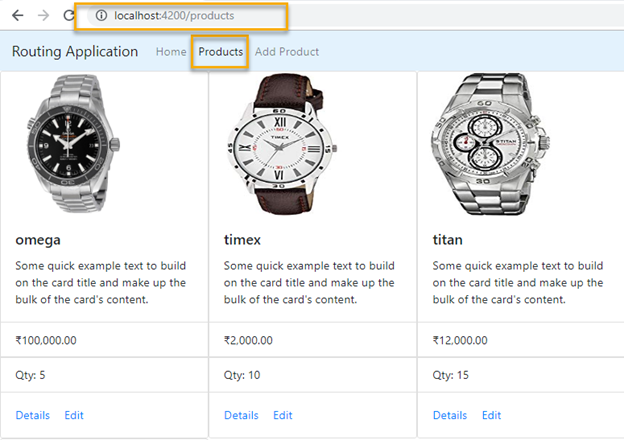Image resolution: width=624 pixels, height=440 pixels.
Task: Click the omega card title
Action: coord(38,240)
